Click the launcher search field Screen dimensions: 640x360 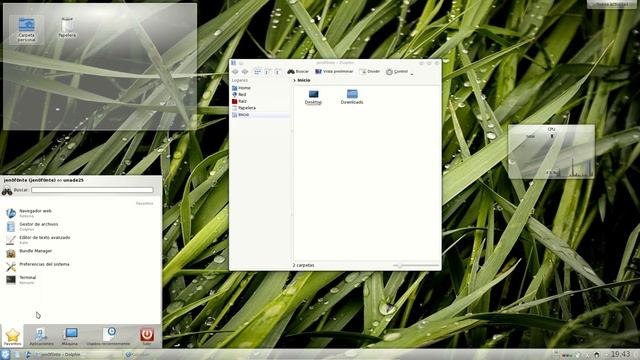pos(92,190)
